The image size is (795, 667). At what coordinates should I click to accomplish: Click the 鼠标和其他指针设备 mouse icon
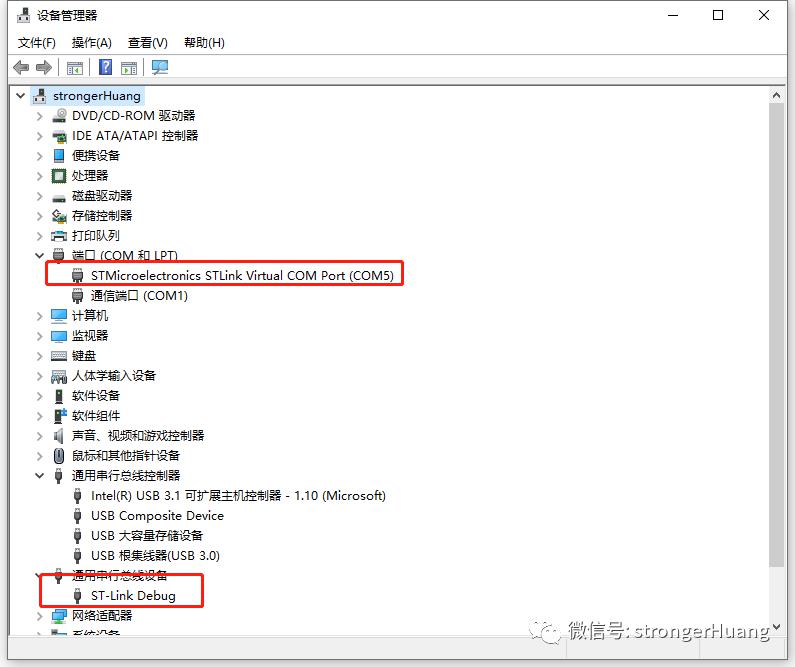[x=59, y=456]
